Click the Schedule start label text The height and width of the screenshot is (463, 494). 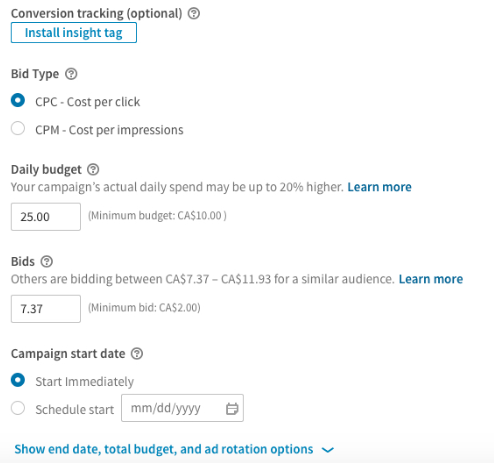click(x=75, y=410)
